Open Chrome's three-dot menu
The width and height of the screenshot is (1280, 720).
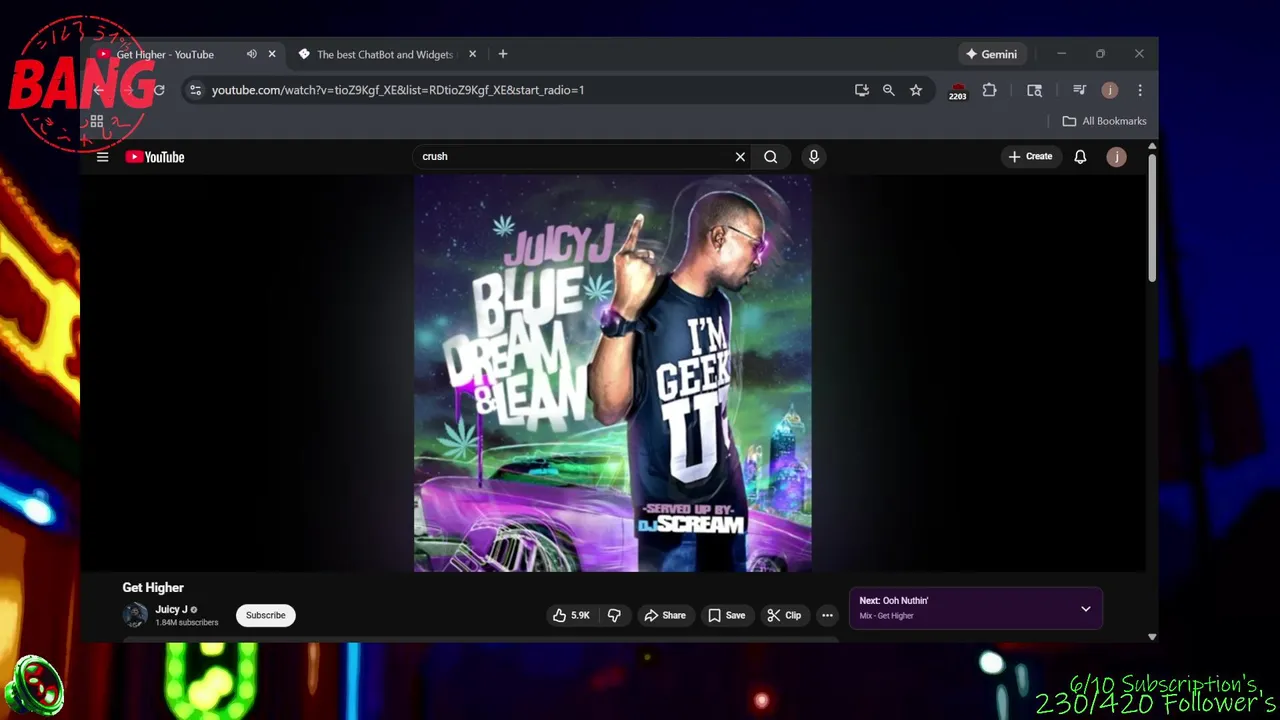1140,90
